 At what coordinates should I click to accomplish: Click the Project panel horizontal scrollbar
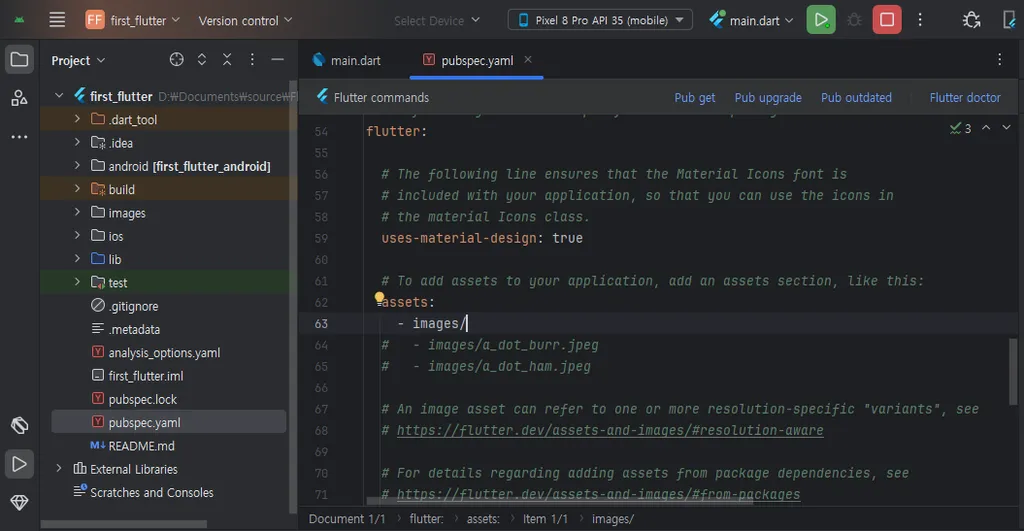[x=124, y=524]
